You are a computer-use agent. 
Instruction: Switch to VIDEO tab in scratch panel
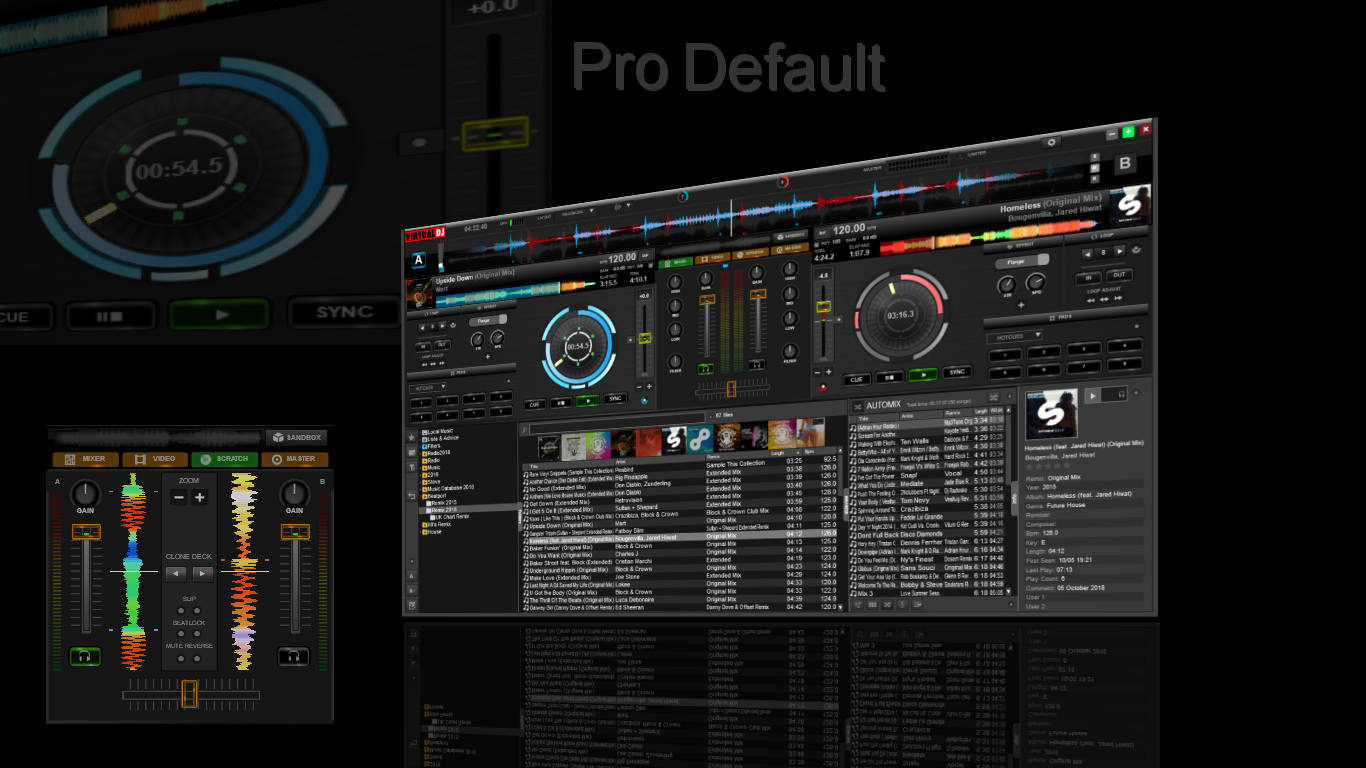click(155, 459)
